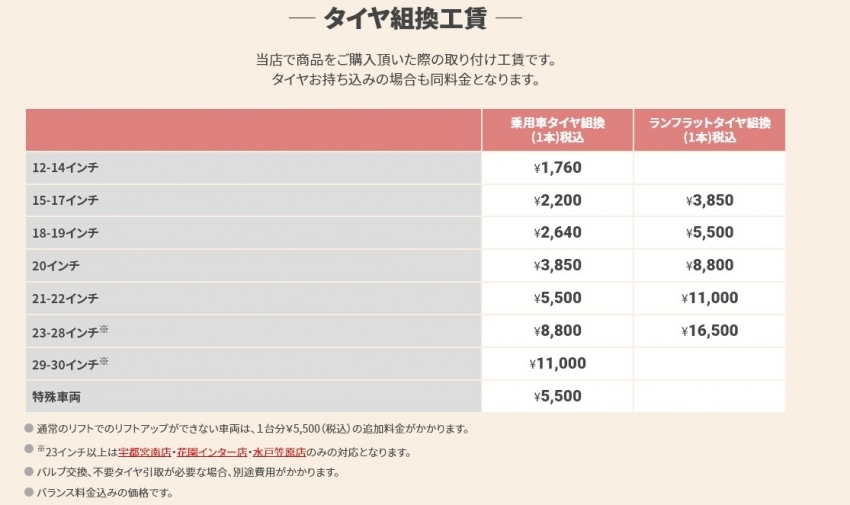Select the 18-19インチ row label
The width and height of the screenshot is (850, 505).
[x=66, y=233]
